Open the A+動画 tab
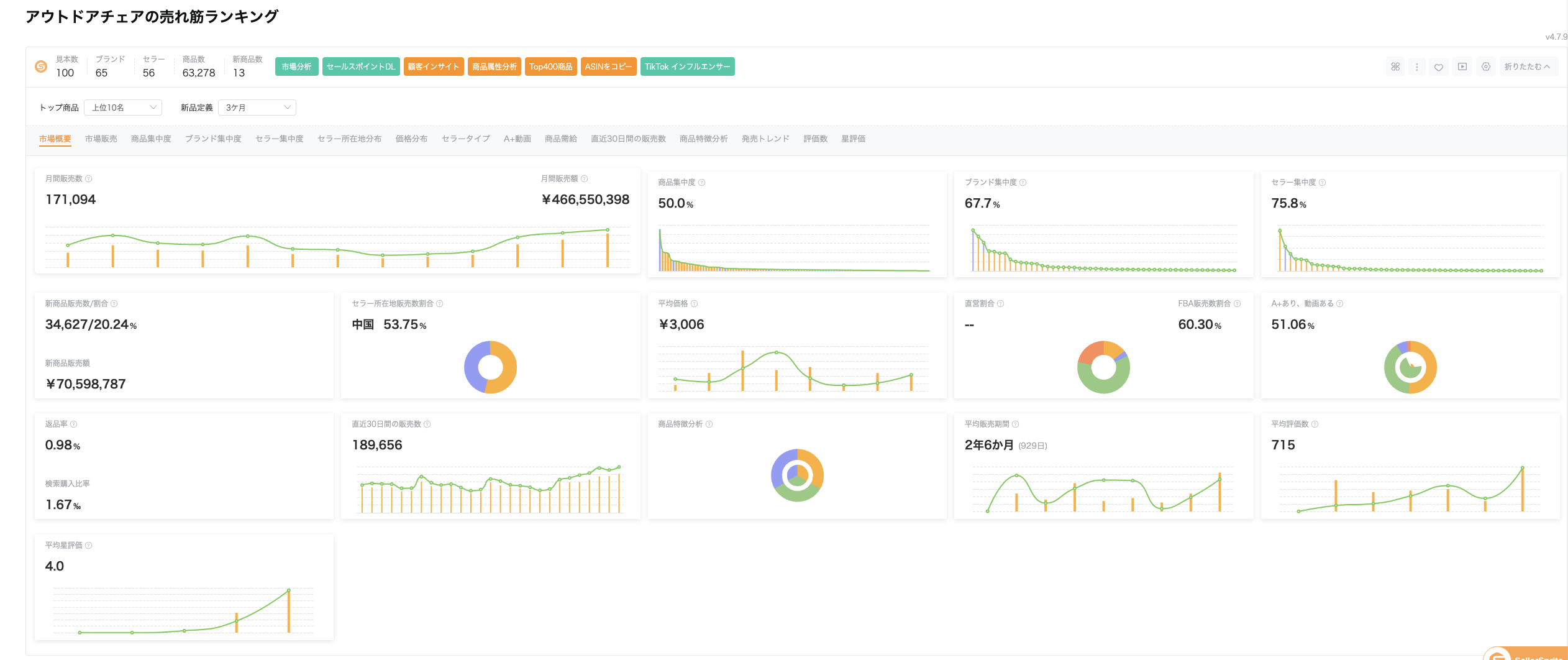This screenshot has width=1568, height=660. [517, 139]
